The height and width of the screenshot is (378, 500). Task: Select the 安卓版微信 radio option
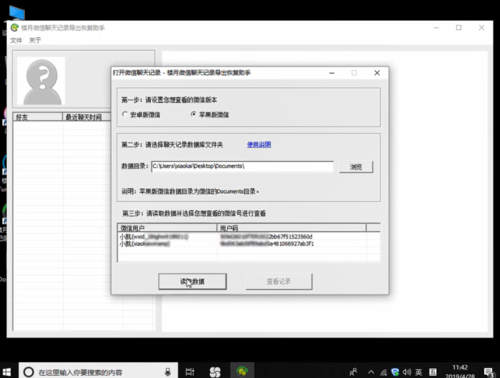point(141,114)
